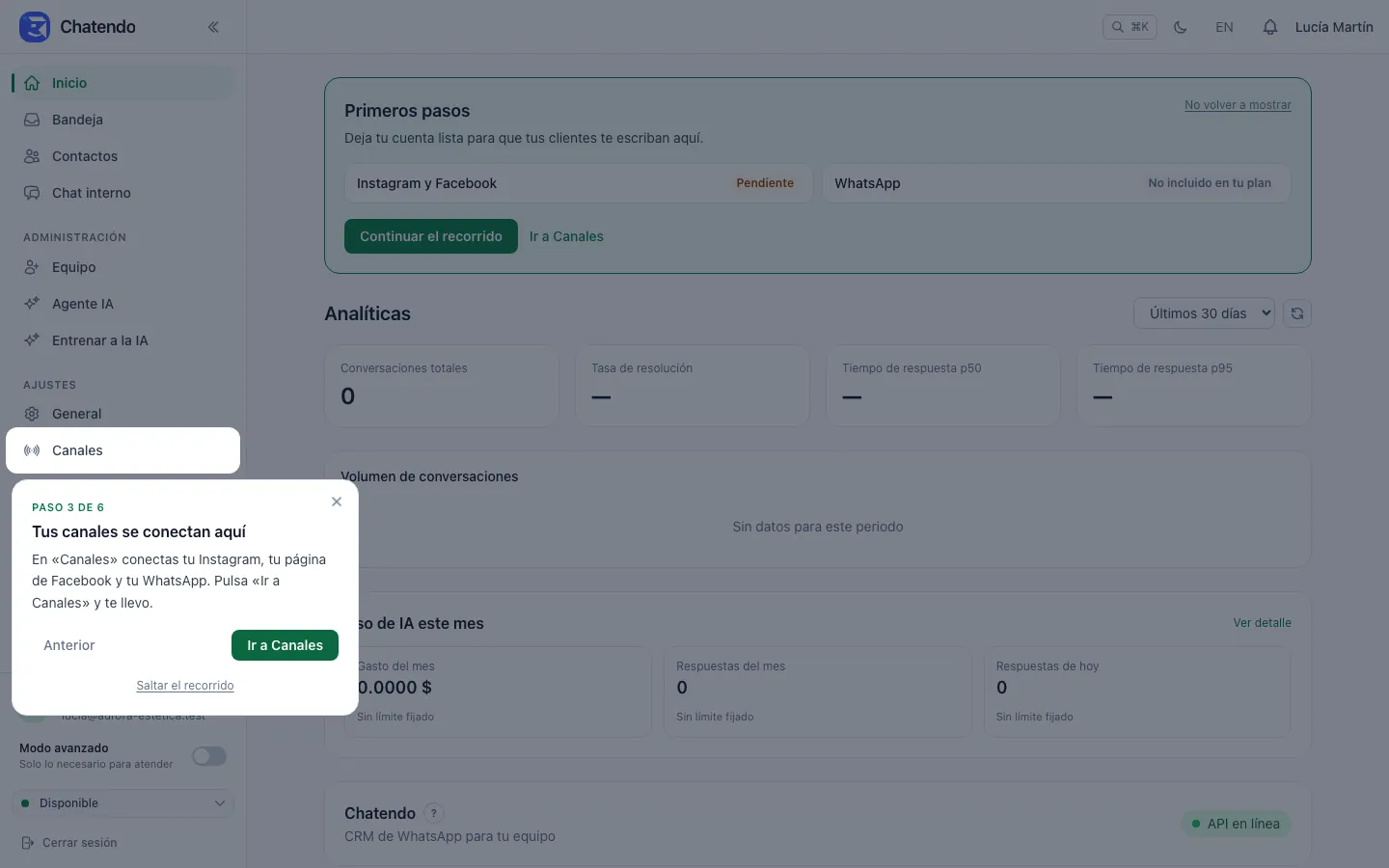
Task: Switch the language to EN
Action: point(1224,27)
